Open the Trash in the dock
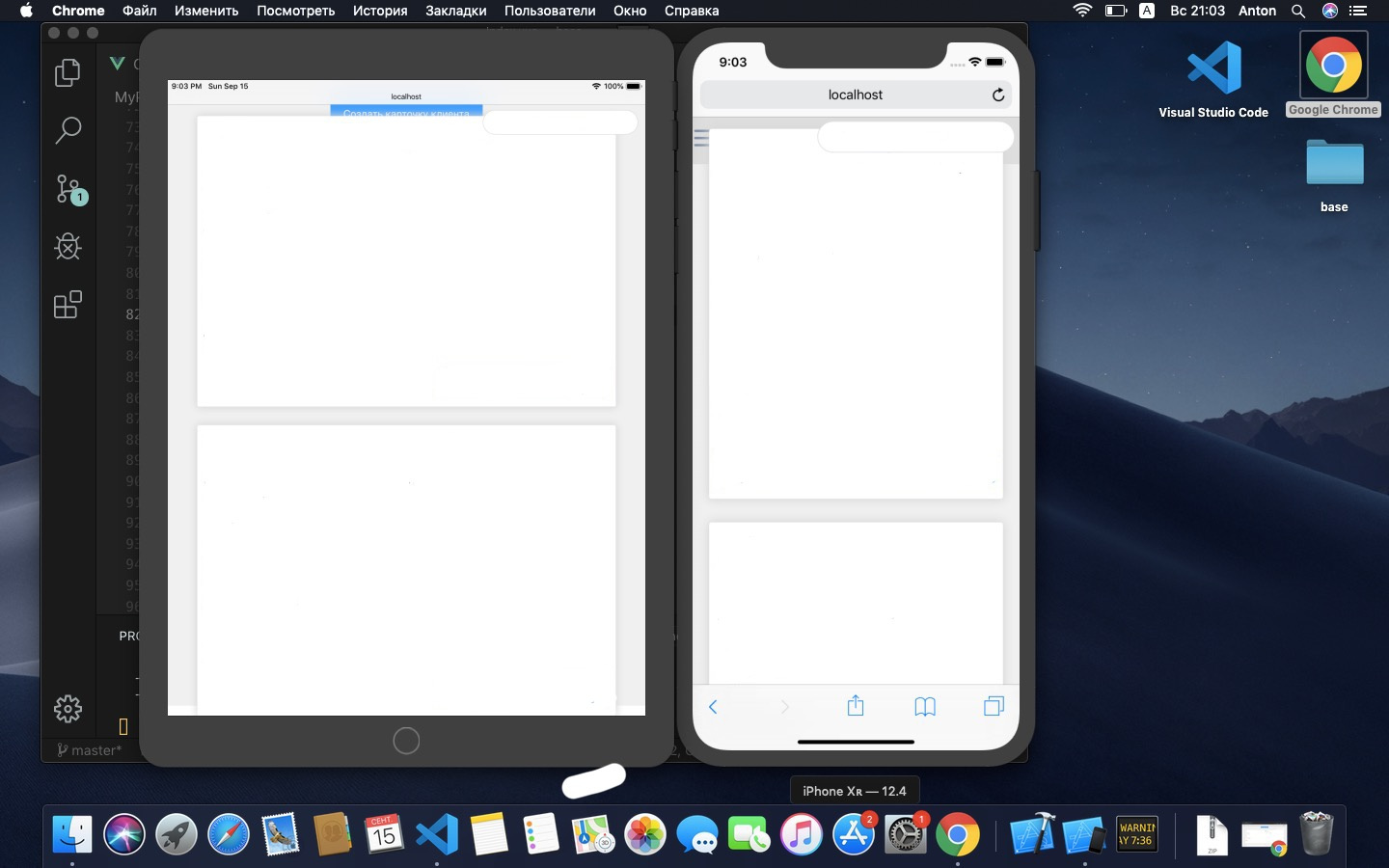 (1317, 834)
